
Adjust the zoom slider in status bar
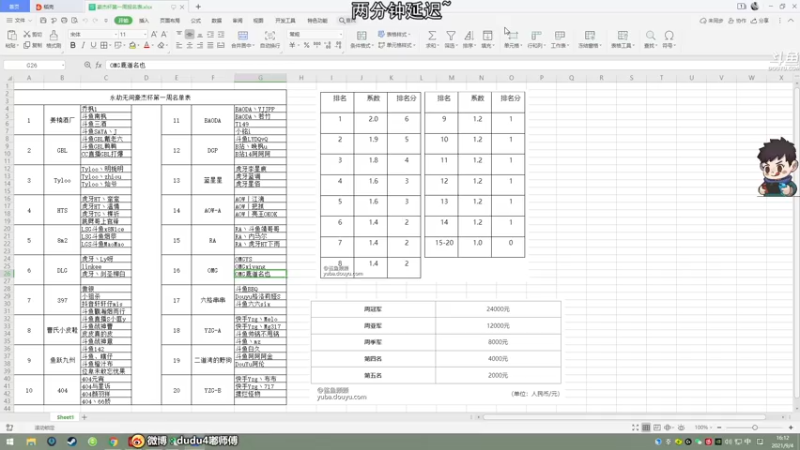755,427
